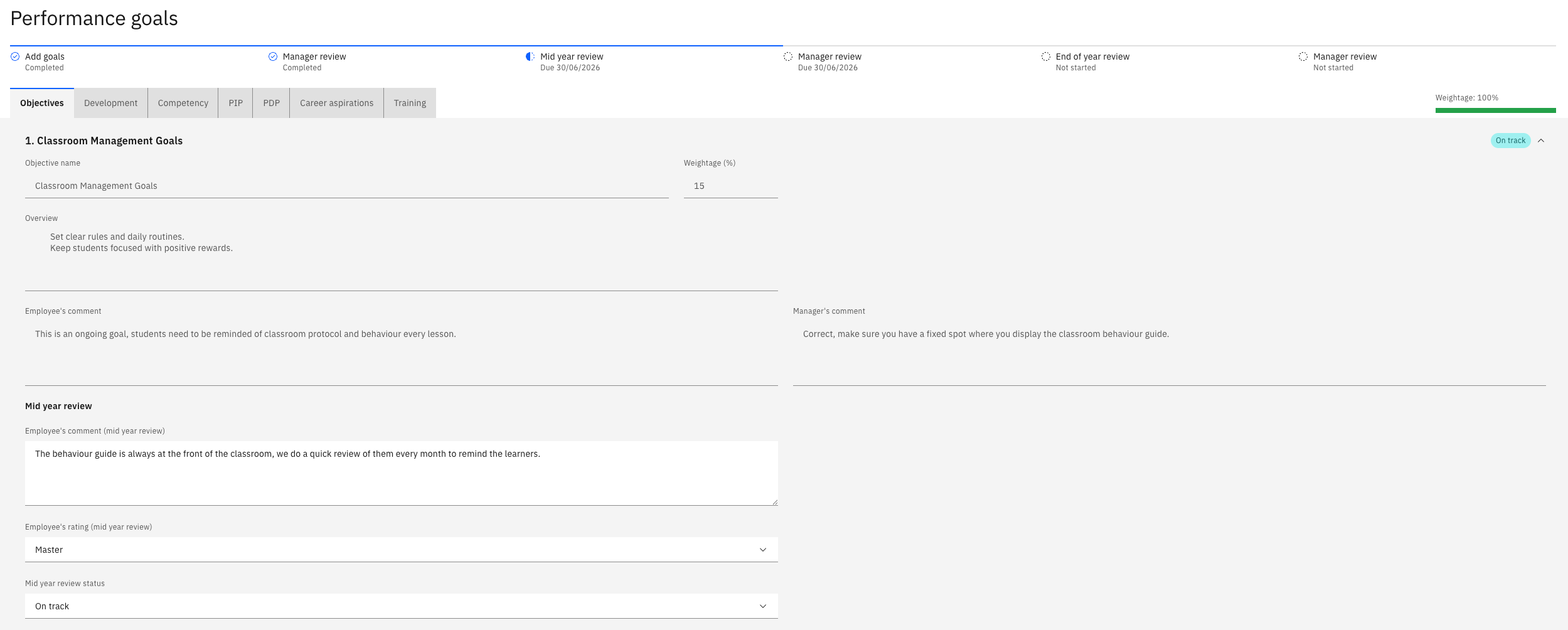The width and height of the screenshot is (1568, 630).
Task: Open the Competency tab
Action: click(x=183, y=103)
